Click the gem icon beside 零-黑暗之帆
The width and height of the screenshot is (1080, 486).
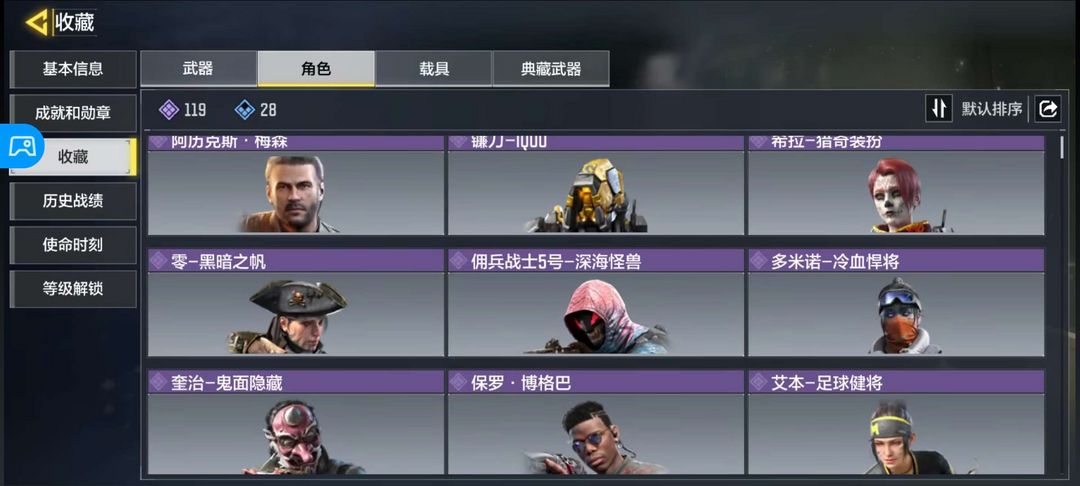coord(158,261)
